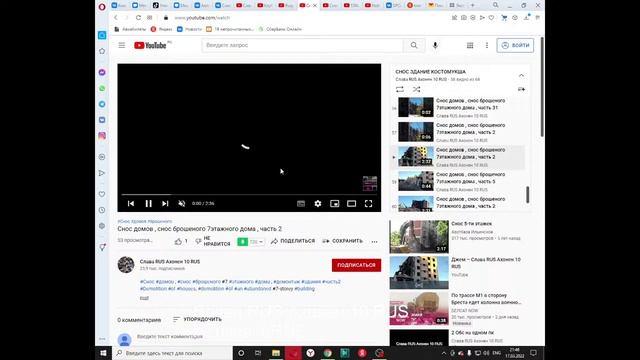This screenshot has height=360, width=640.
Task: Open Opera sidebar history clock
Action: point(102,210)
